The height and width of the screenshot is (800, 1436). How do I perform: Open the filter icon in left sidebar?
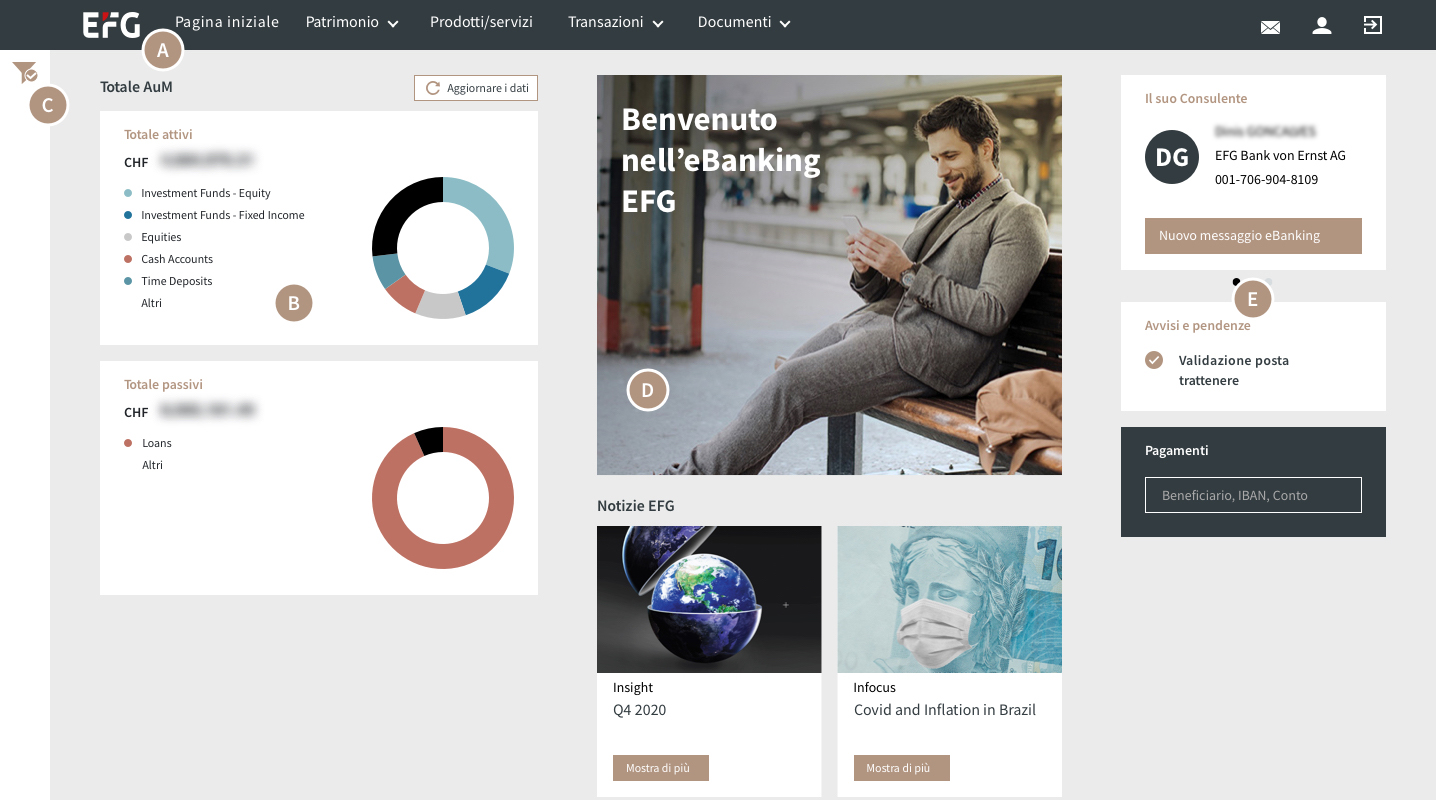click(x=24, y=72)
